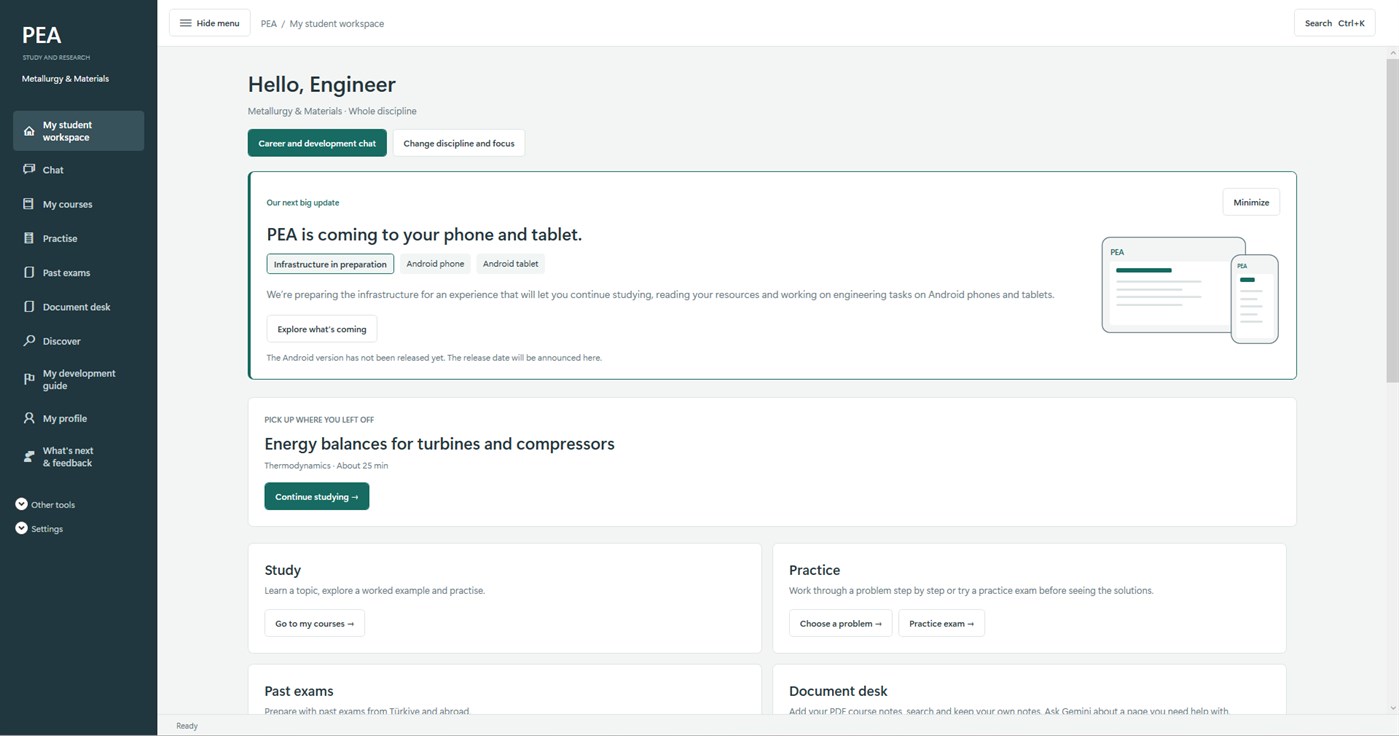Click the My courses book icon

point(29,204)
